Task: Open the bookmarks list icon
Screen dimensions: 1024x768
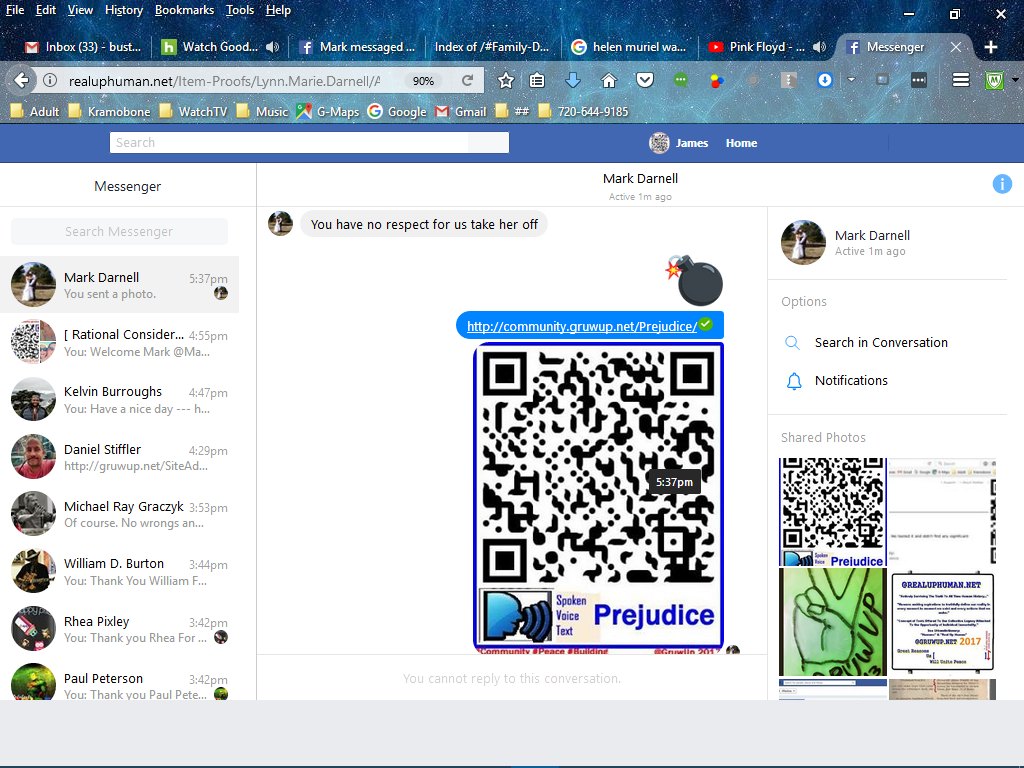Action: click(x=537, y=80)
